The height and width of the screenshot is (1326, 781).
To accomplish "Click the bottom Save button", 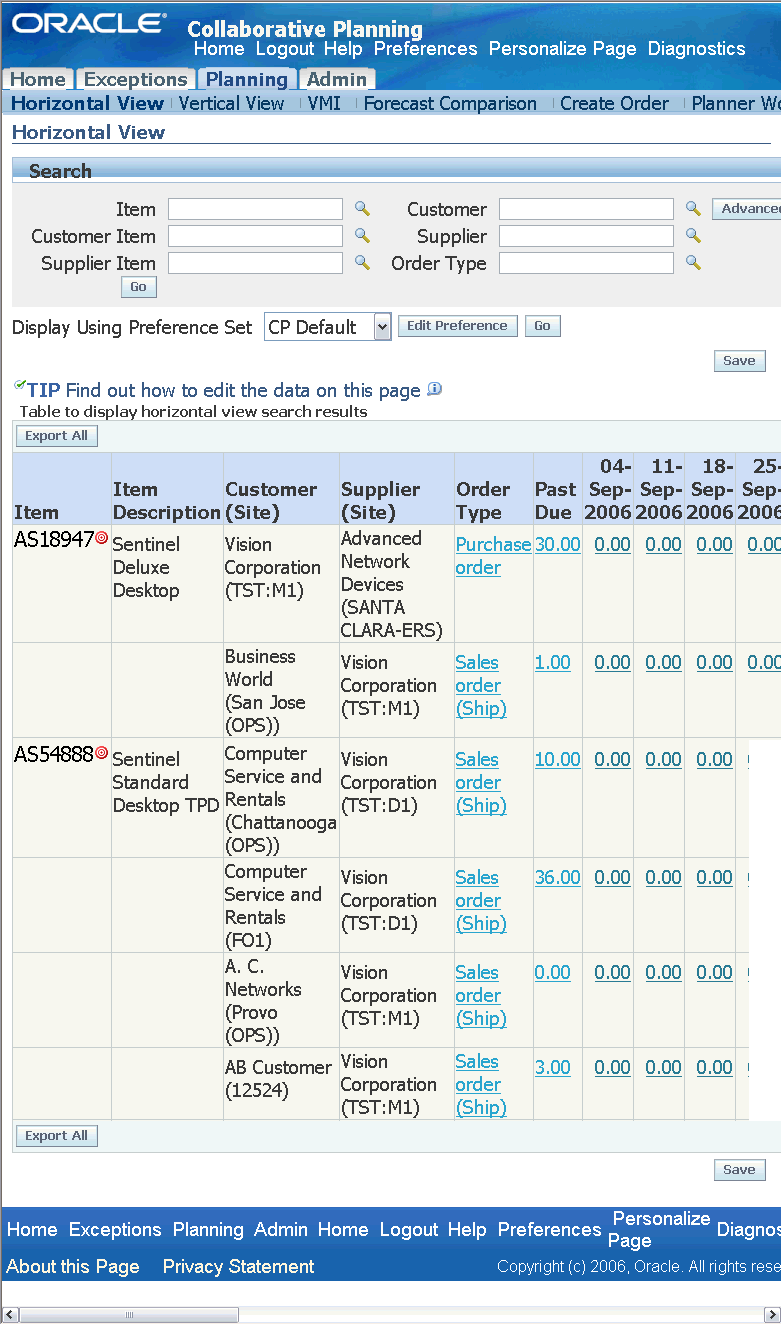I will pyautogui.click(x=739, y=1170).
